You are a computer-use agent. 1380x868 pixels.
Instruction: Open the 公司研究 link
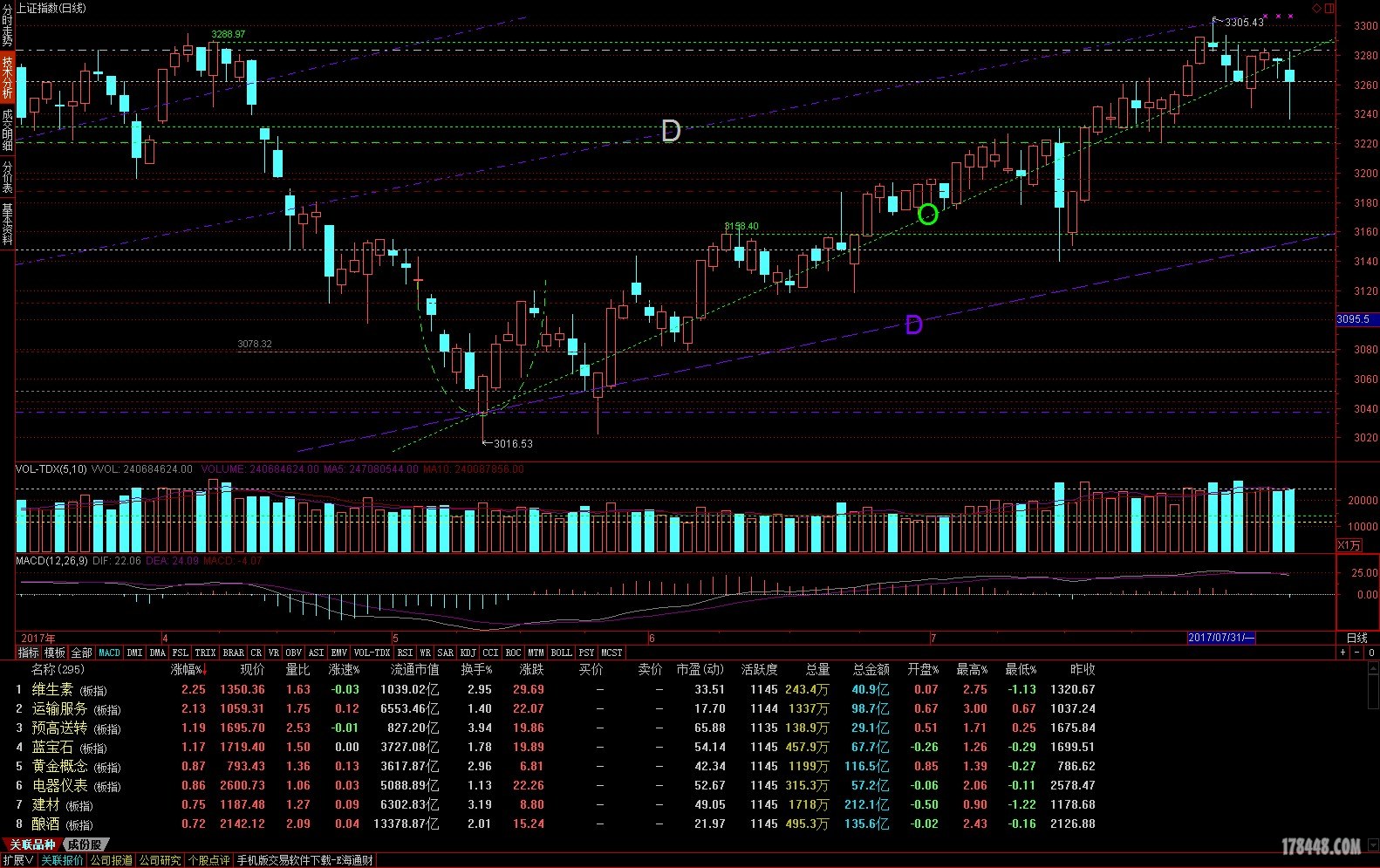click(161, 860)
